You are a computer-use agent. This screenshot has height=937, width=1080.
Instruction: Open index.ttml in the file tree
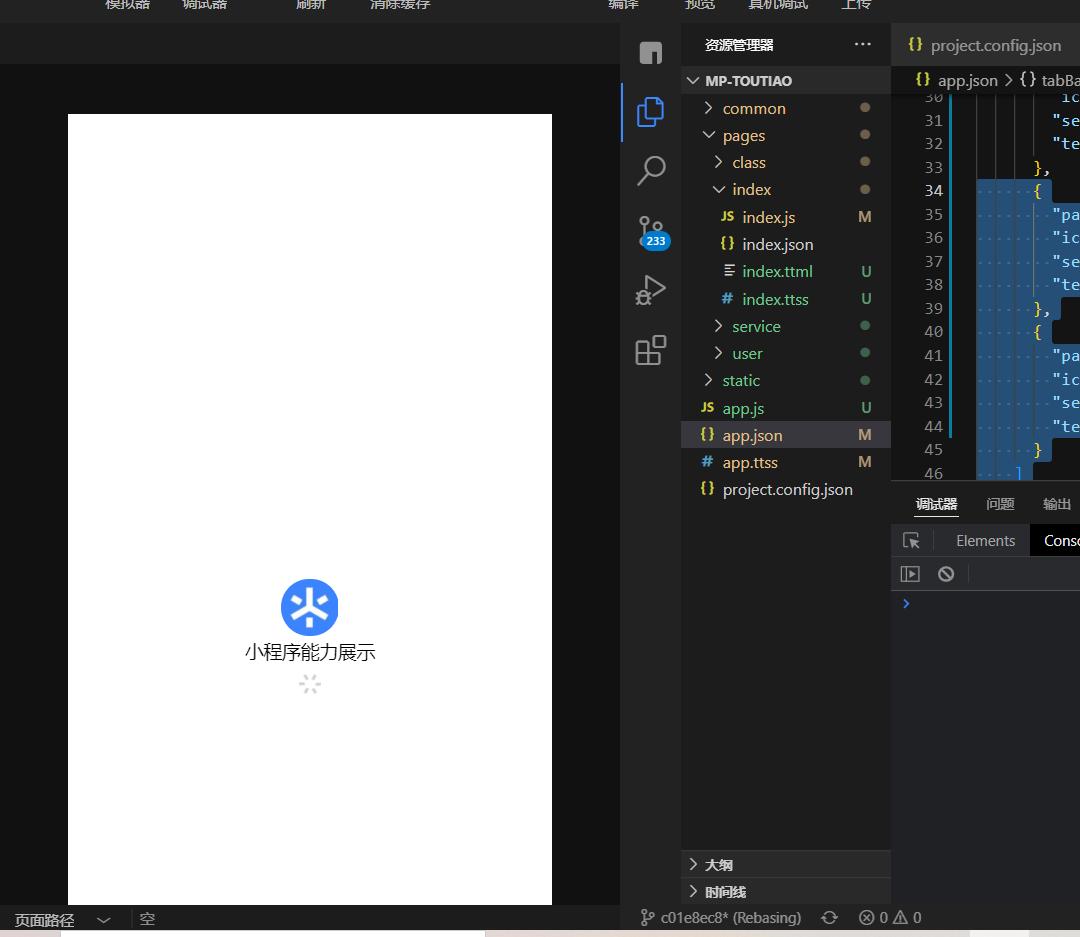(x=777, y=272)
